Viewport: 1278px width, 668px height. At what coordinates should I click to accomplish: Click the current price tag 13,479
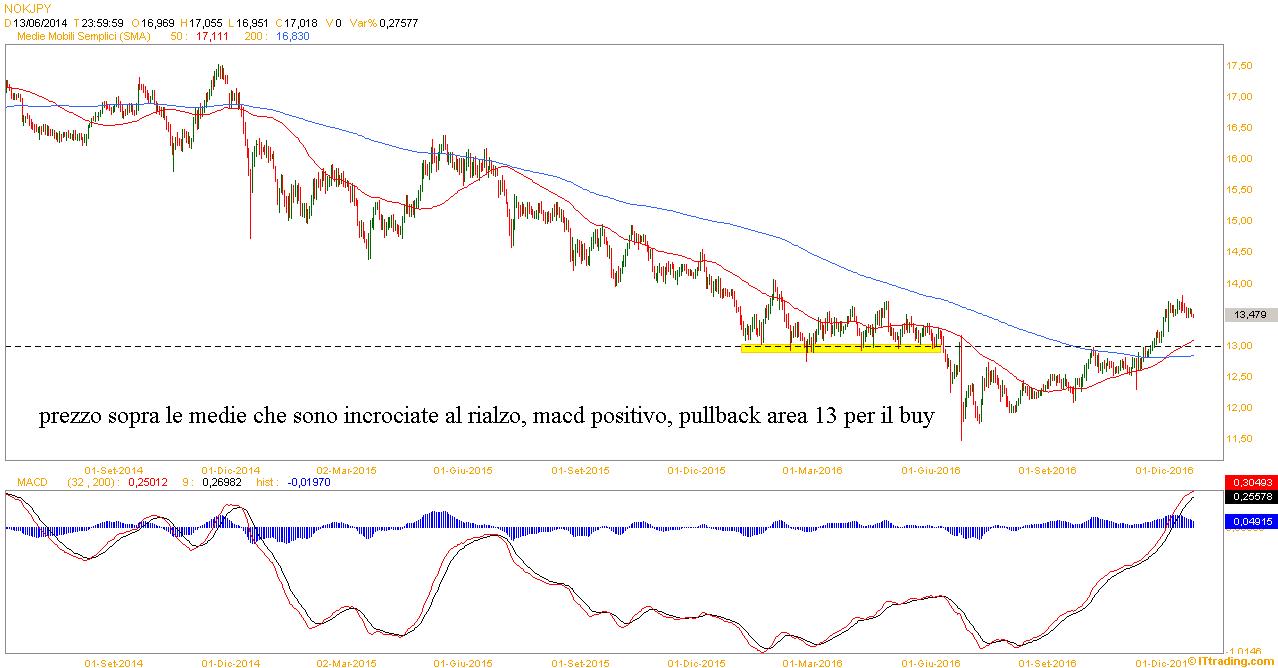pyautogui.click(x=1250, y=315)
